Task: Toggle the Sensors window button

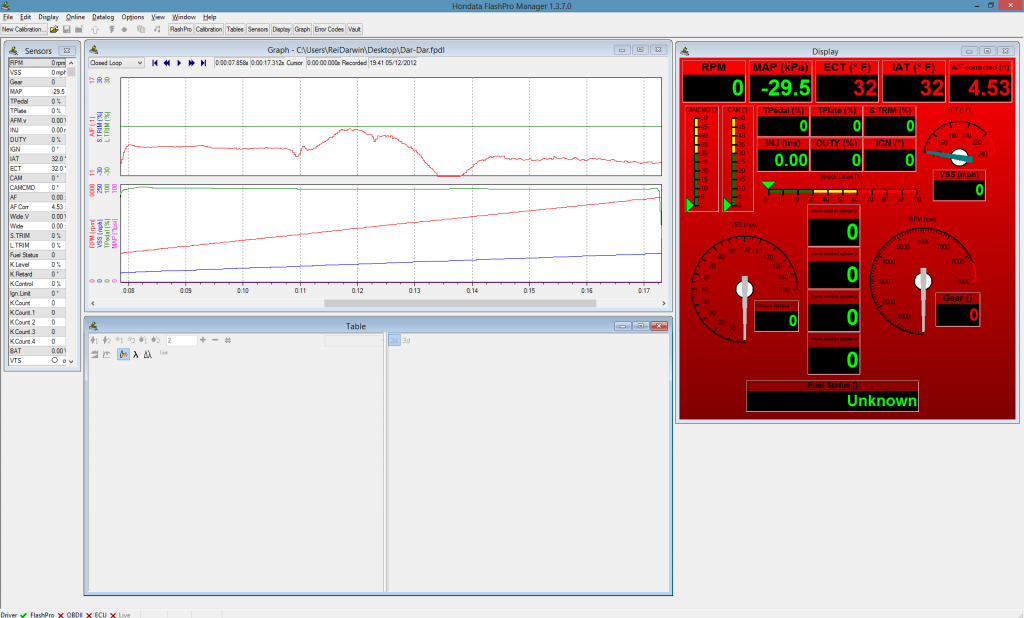Action: [258, 29]
